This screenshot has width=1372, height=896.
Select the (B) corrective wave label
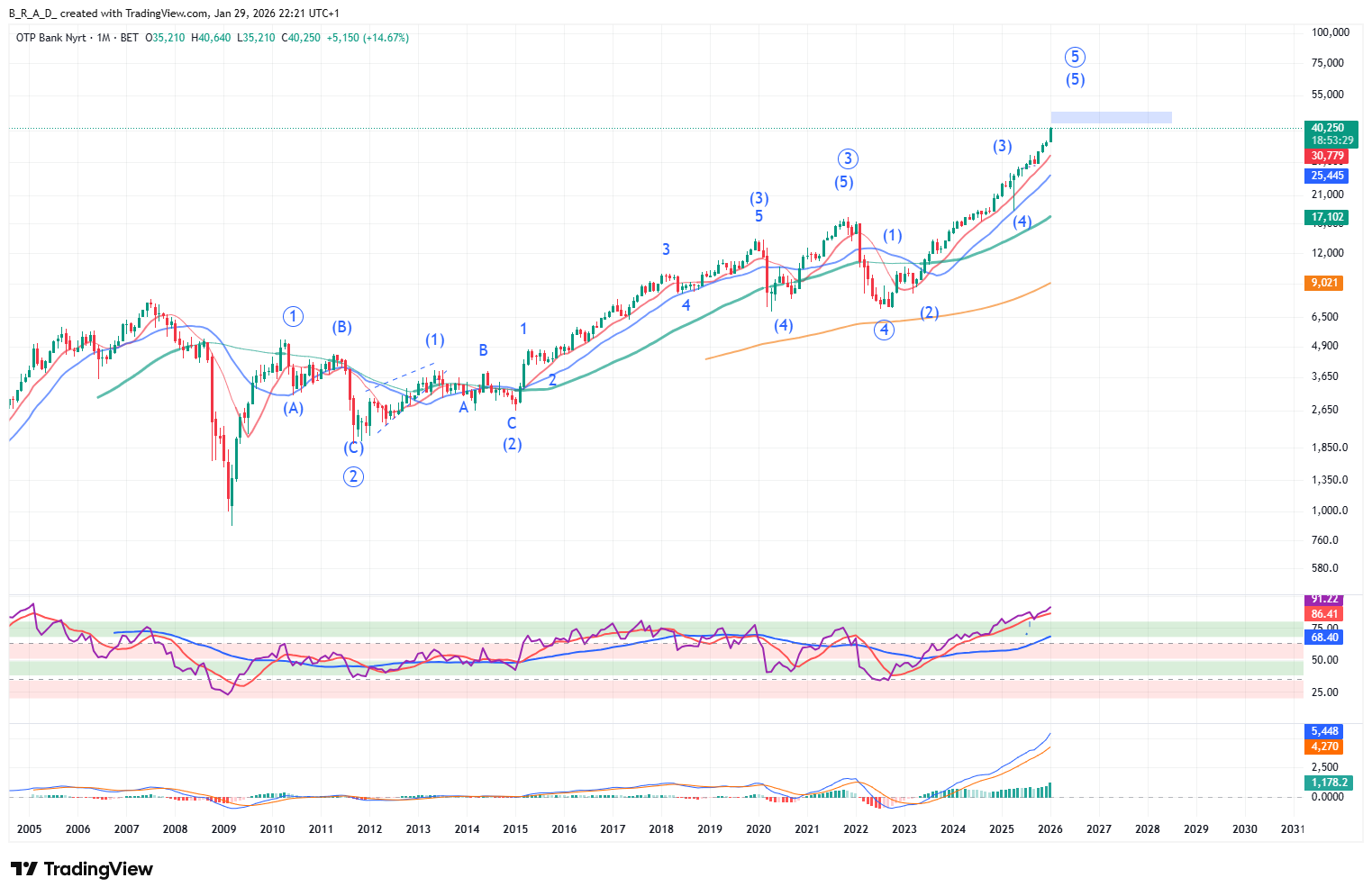[x=341, y=327]
